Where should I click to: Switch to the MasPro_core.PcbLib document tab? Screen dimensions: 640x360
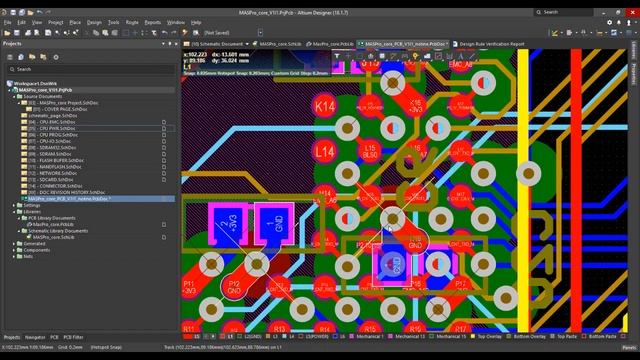(330, 44)
